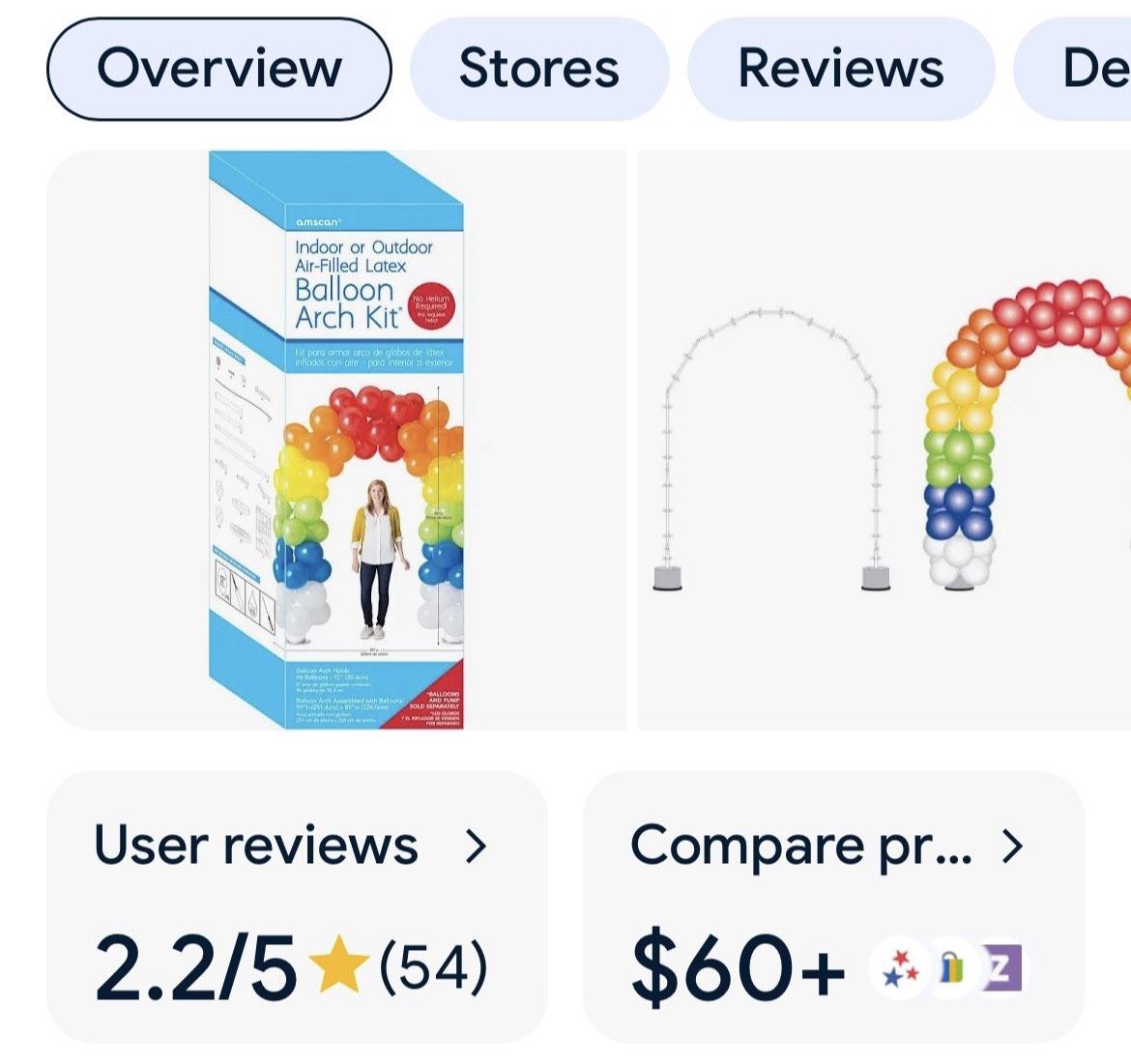The height and width of the screenshot is (1064, 1131).
Task: Open the Compare pr... heading link
Action: [x=800, y=847]
